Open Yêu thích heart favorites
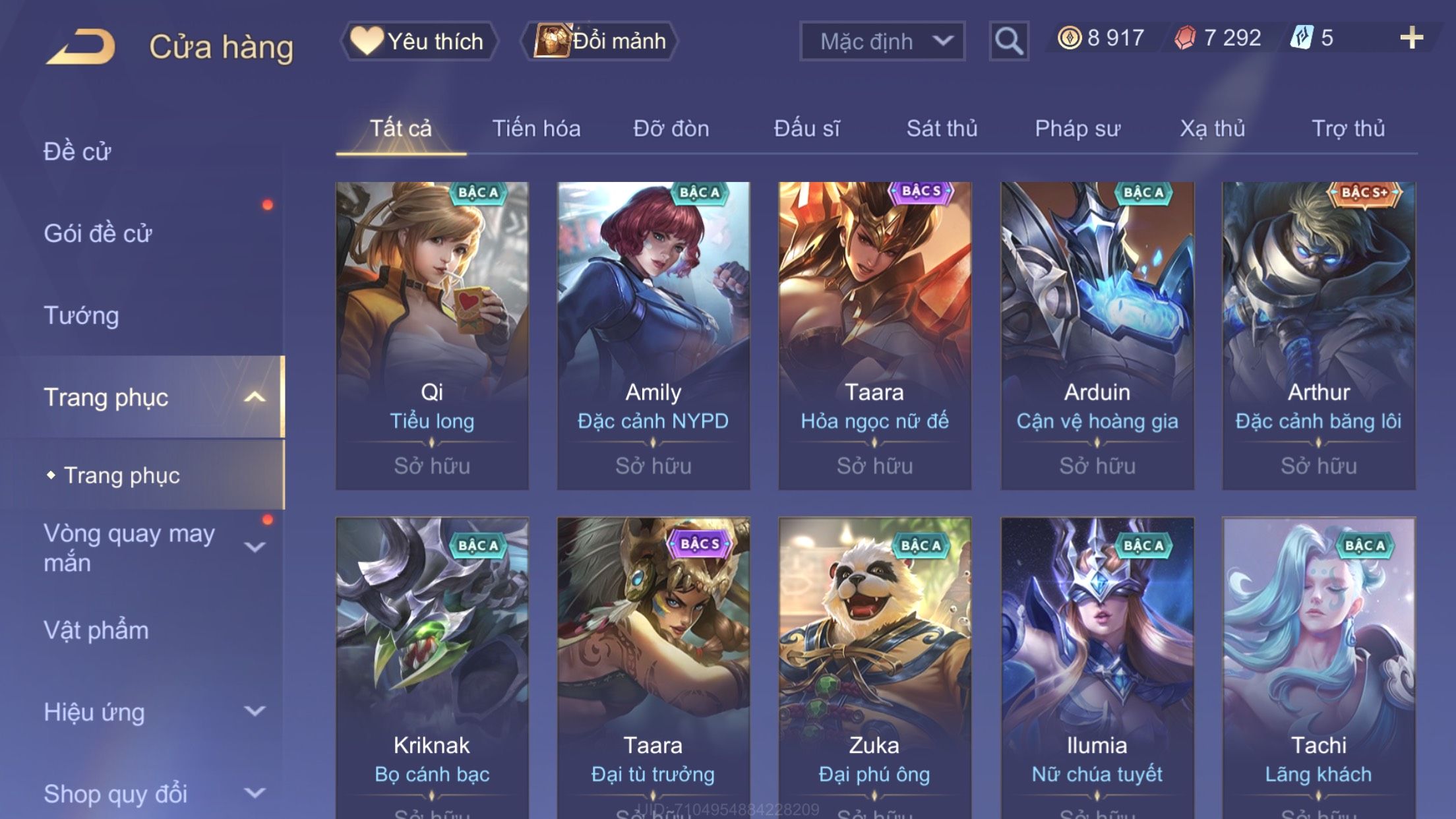 pos(418,41)
